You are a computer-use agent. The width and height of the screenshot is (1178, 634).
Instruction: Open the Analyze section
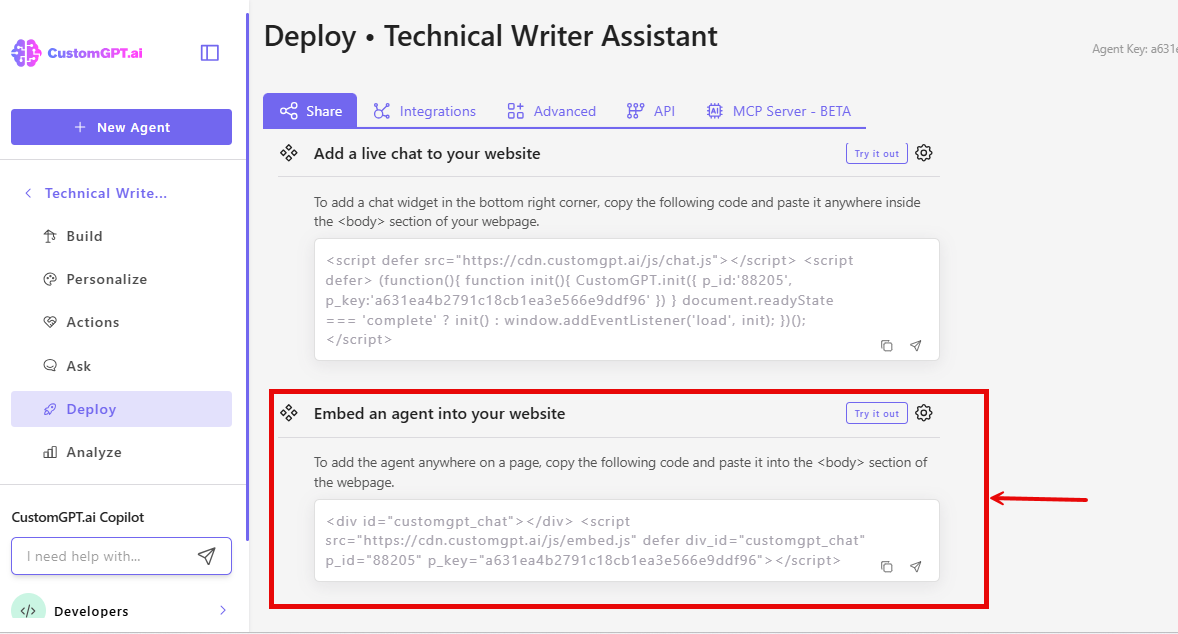[122, 452]
